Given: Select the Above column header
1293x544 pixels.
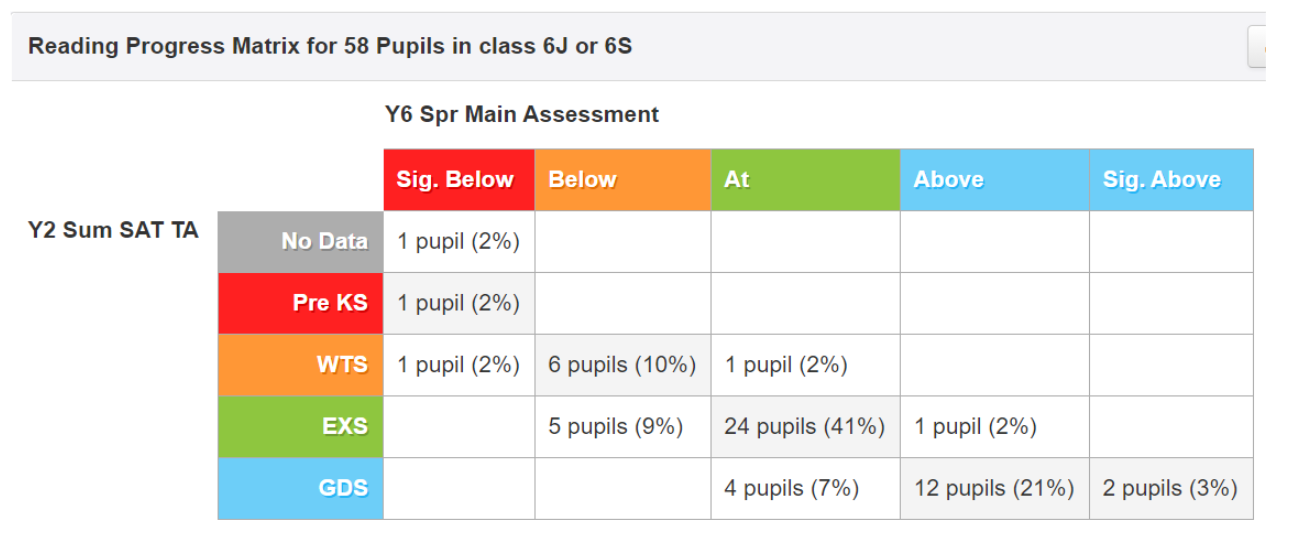Looking at the screenshot, I should [x=995, y=180].
